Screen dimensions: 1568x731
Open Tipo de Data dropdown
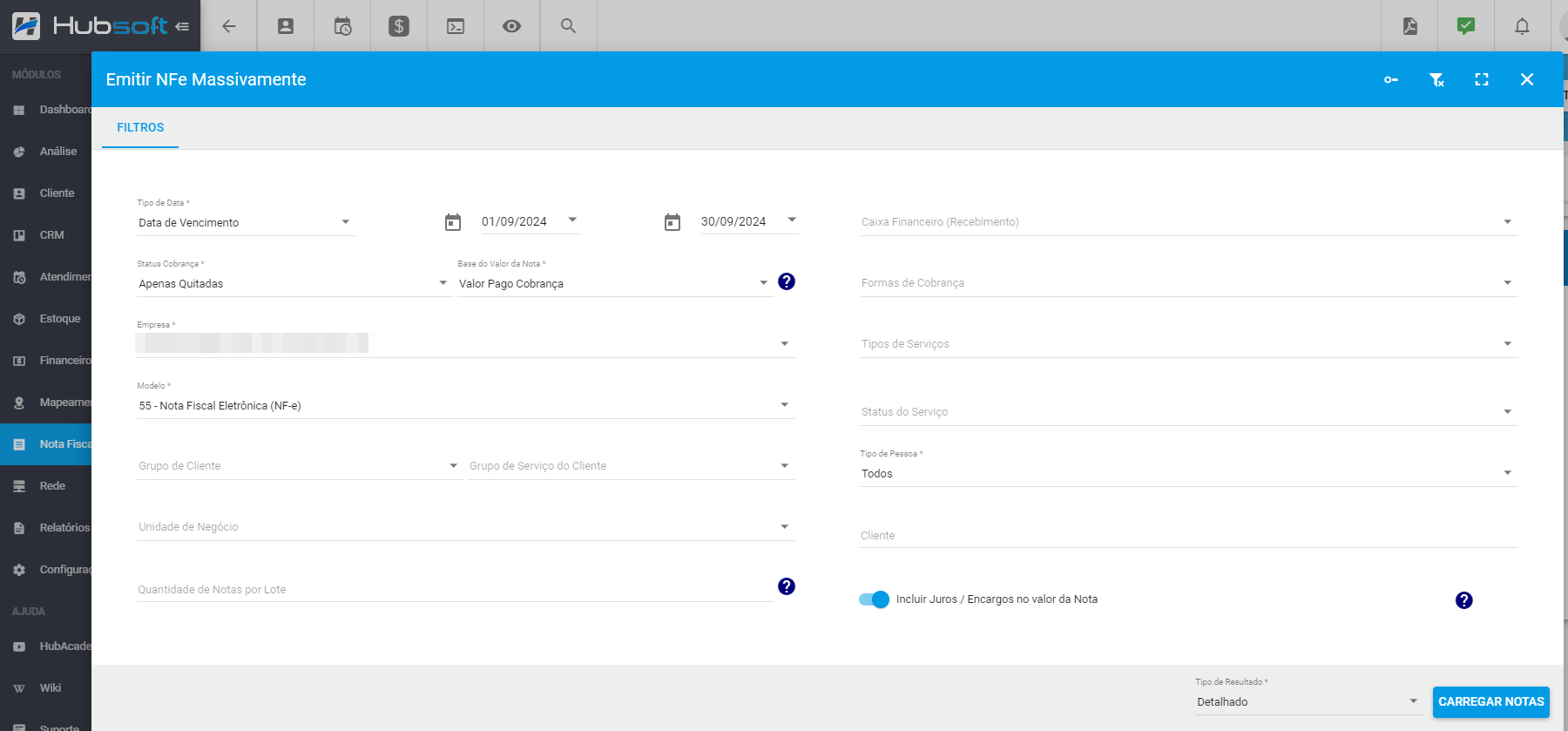[246, 222]
